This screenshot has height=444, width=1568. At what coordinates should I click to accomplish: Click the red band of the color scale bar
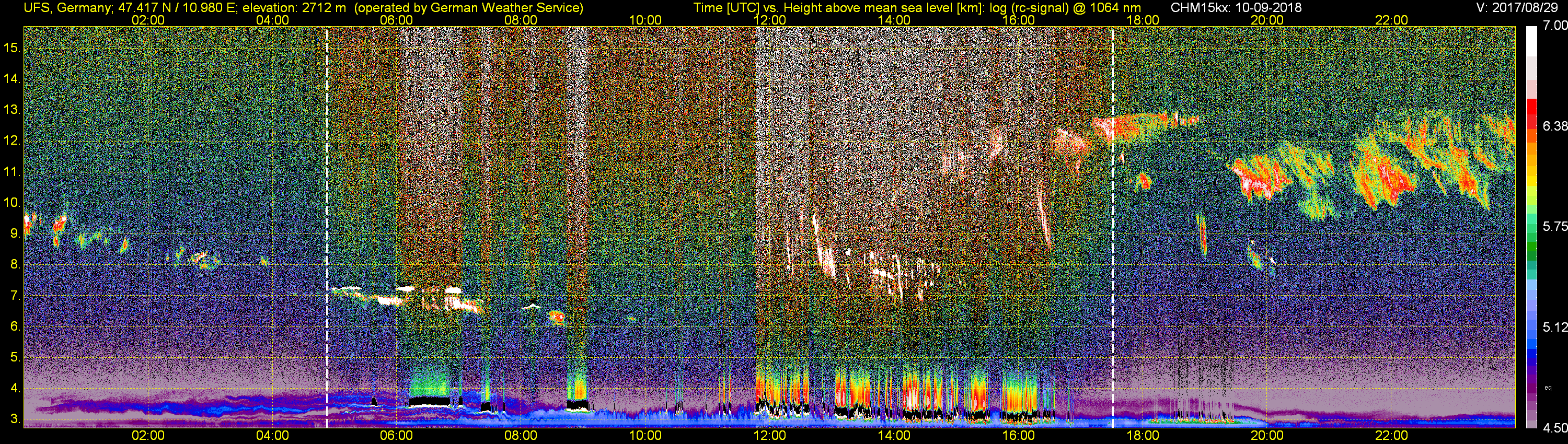coord(1531,114)
